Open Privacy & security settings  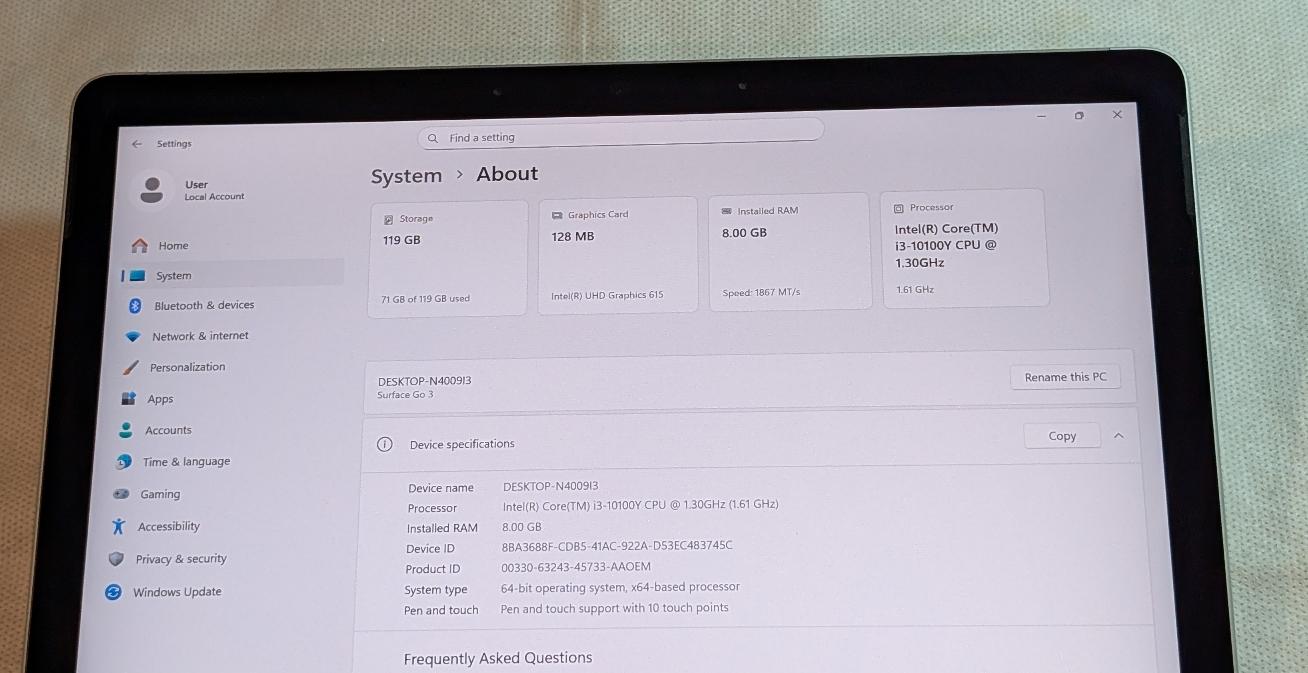pos(180,559)
